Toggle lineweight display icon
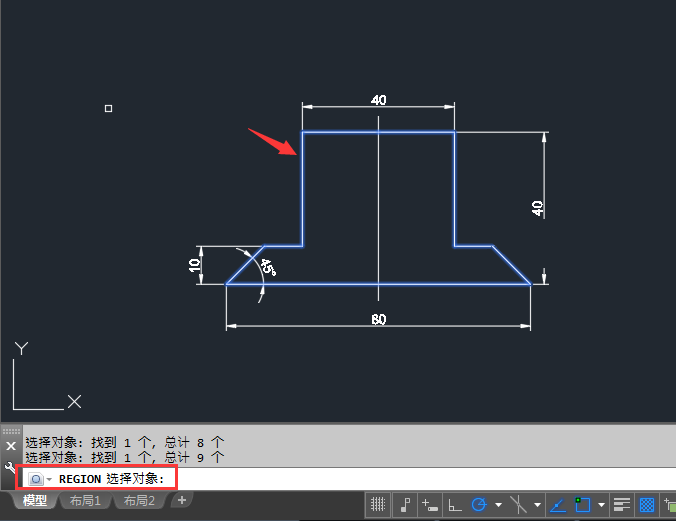 click(x=622, y=504)
